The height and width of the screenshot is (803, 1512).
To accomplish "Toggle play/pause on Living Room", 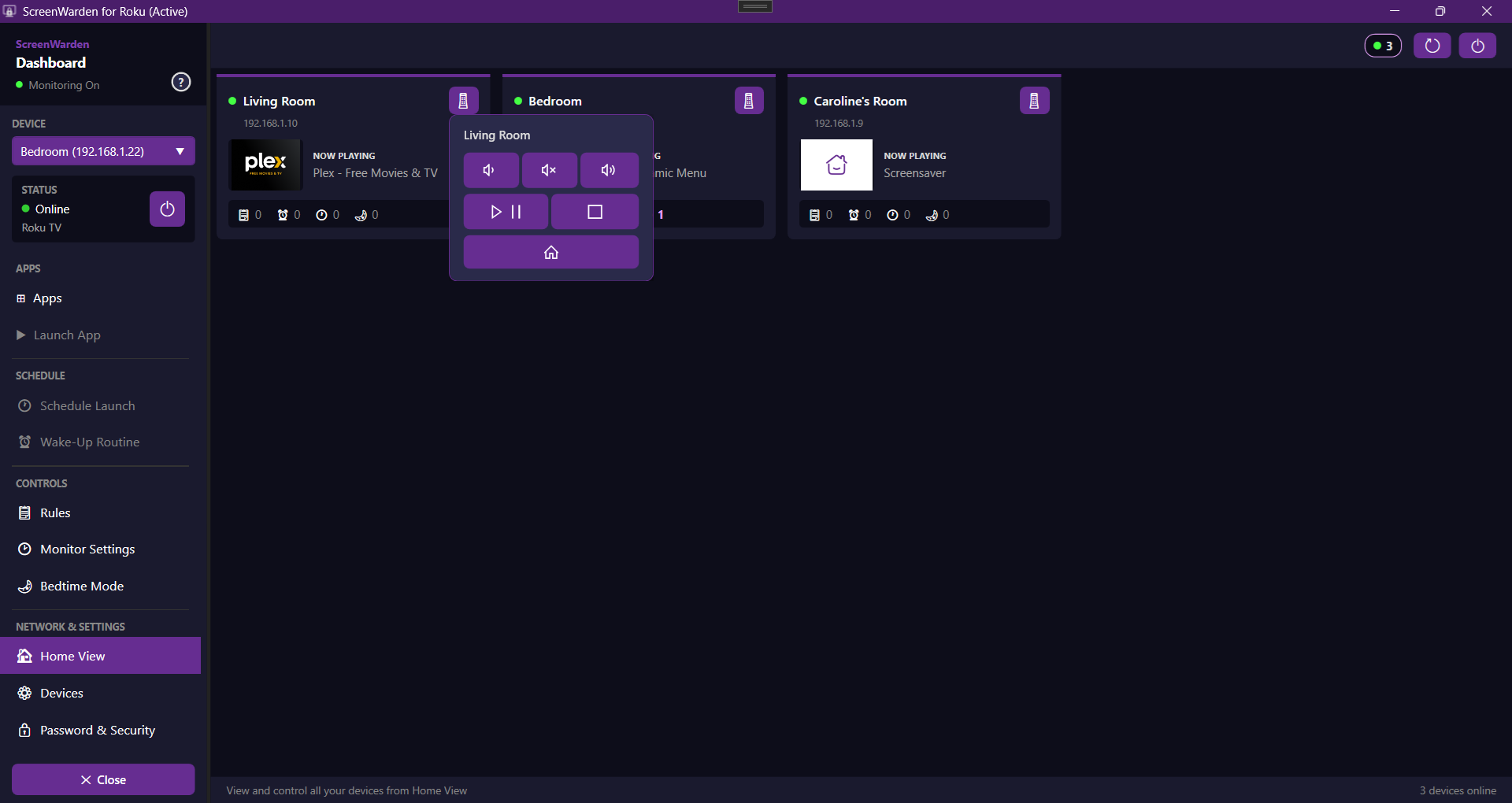I will (506, 212).
